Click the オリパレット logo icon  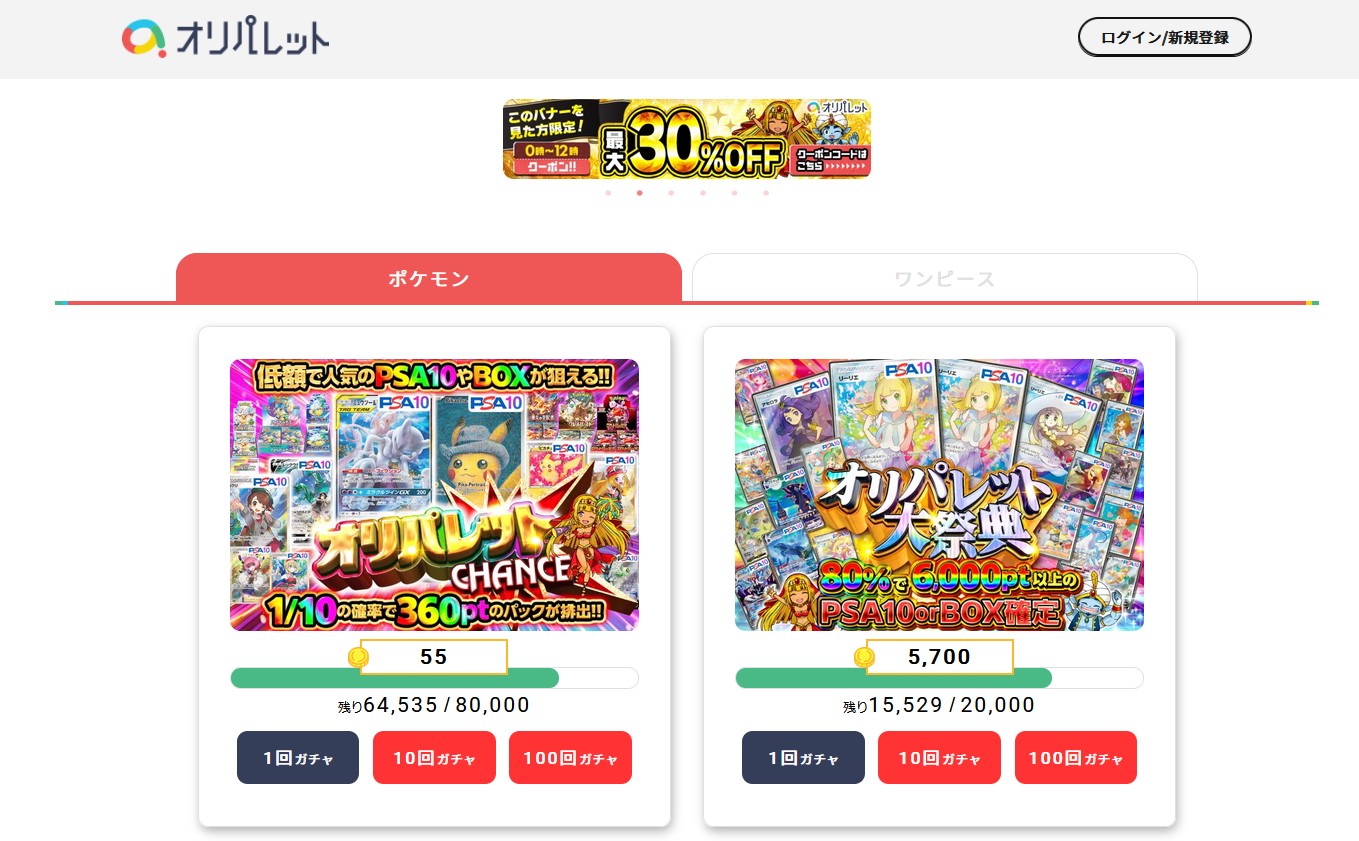[144, 38]
